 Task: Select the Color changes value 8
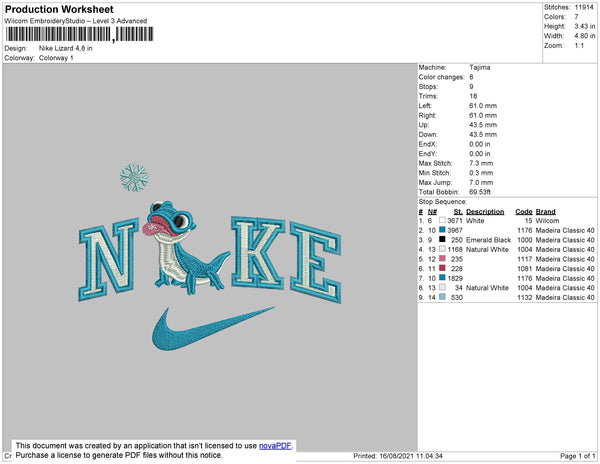click(x=471, y=77)
